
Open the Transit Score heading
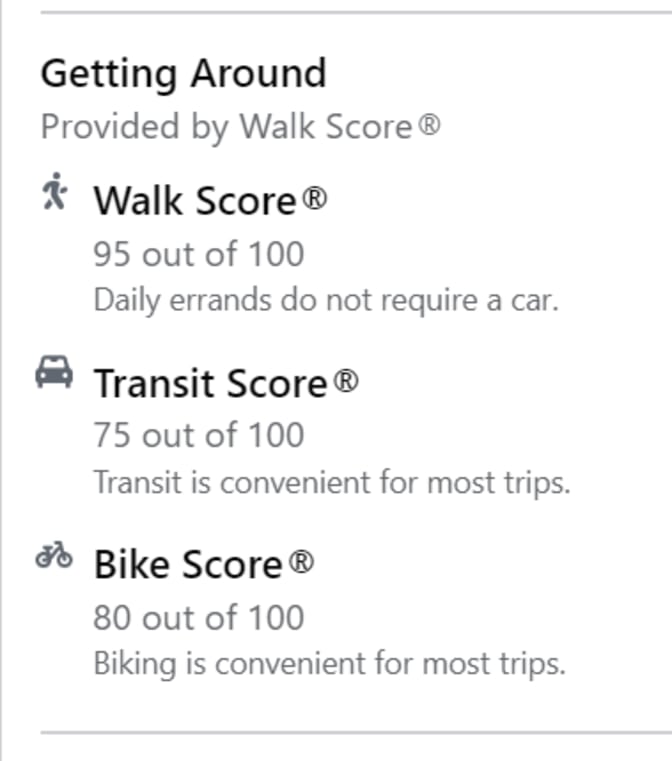[x=211, y=383]
